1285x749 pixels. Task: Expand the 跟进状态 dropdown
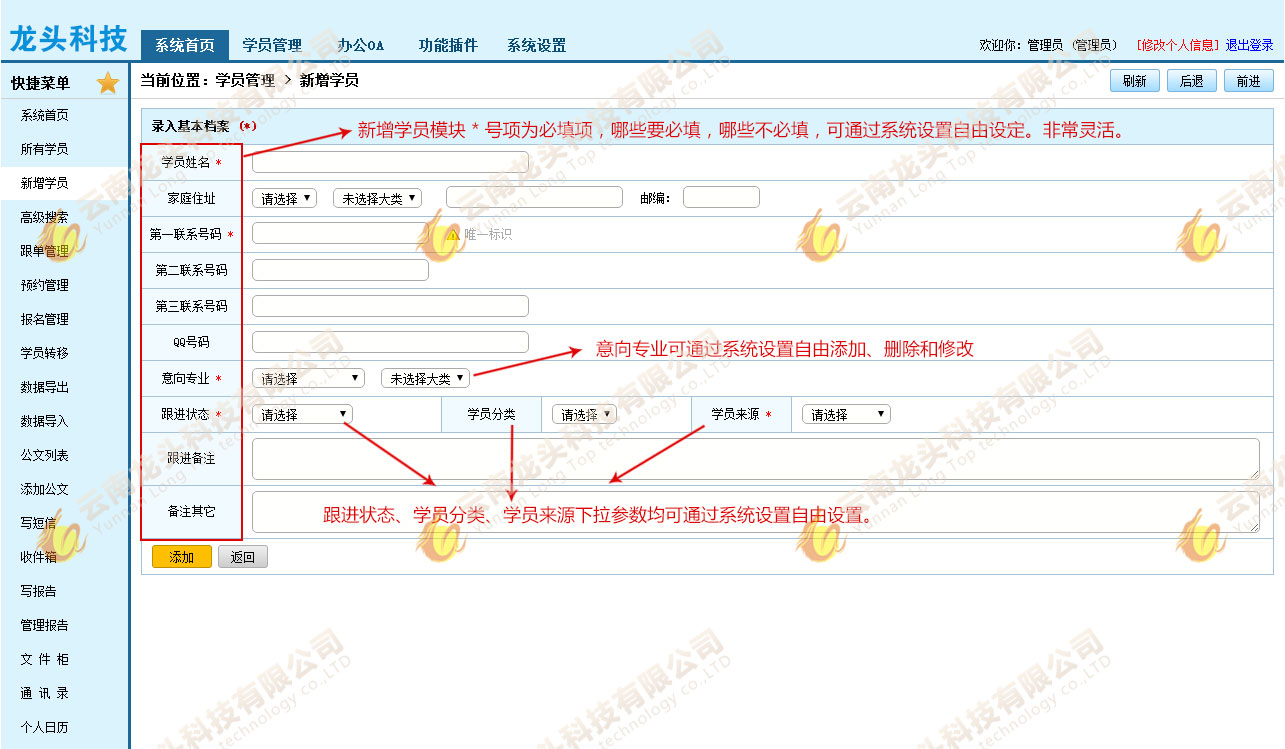click(302, 414)
